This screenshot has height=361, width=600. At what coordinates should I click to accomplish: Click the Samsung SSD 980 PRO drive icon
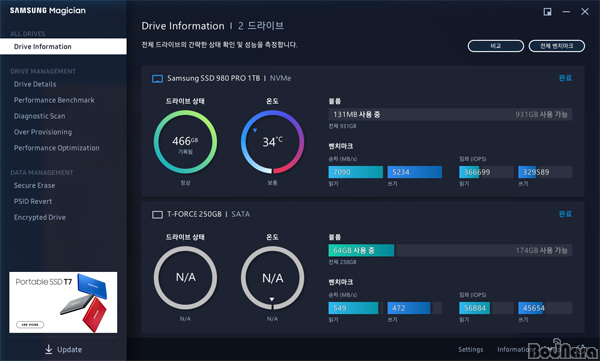(x=157, y=79)
